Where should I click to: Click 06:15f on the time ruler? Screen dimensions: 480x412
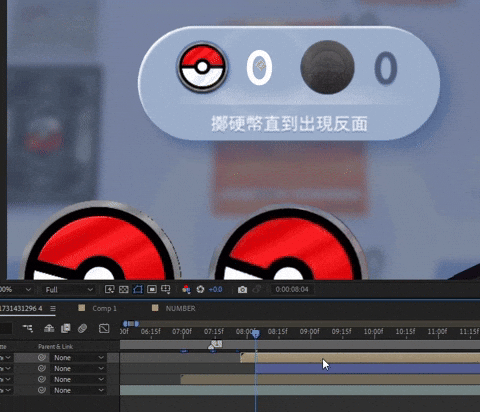(150, 332)
